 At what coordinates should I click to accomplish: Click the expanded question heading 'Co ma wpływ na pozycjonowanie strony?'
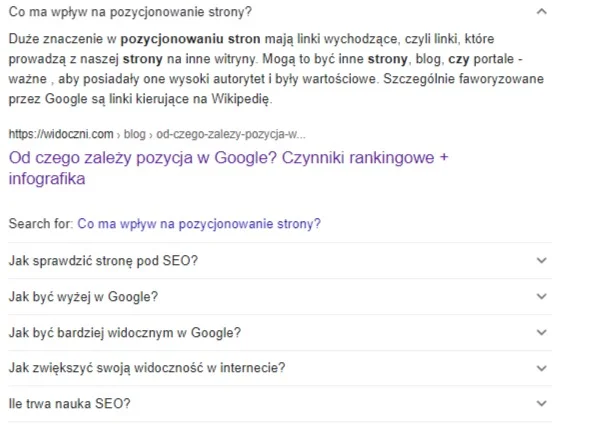[x=130, y=12]
